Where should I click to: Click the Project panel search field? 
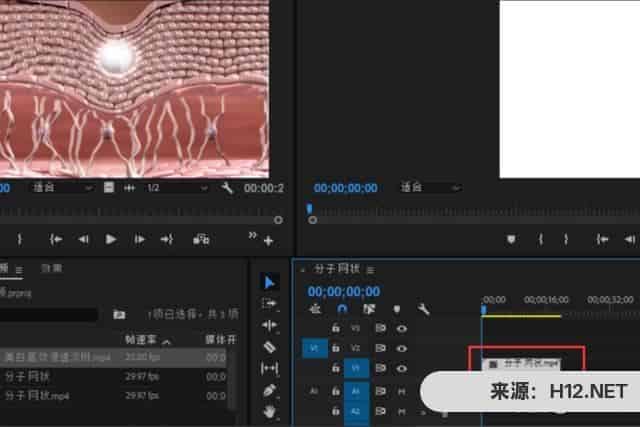click(x=49, y=314)
